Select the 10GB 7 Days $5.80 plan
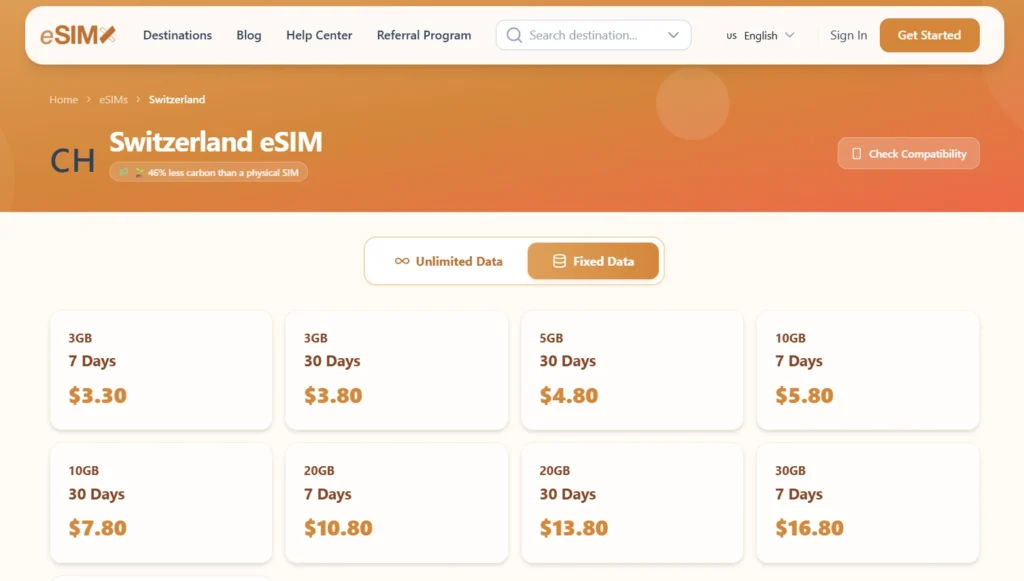This screenshot has width=1024, height=581. coord(868,370)
